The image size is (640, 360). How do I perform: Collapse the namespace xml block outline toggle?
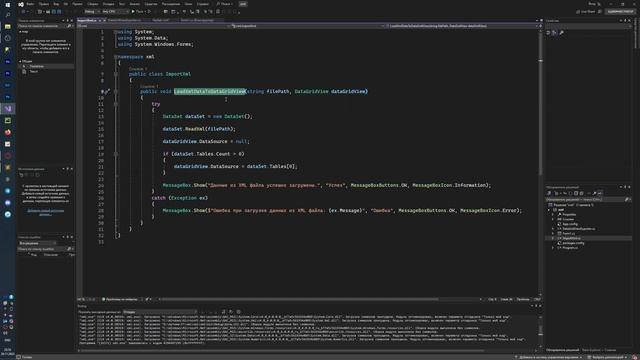point(116,57)
